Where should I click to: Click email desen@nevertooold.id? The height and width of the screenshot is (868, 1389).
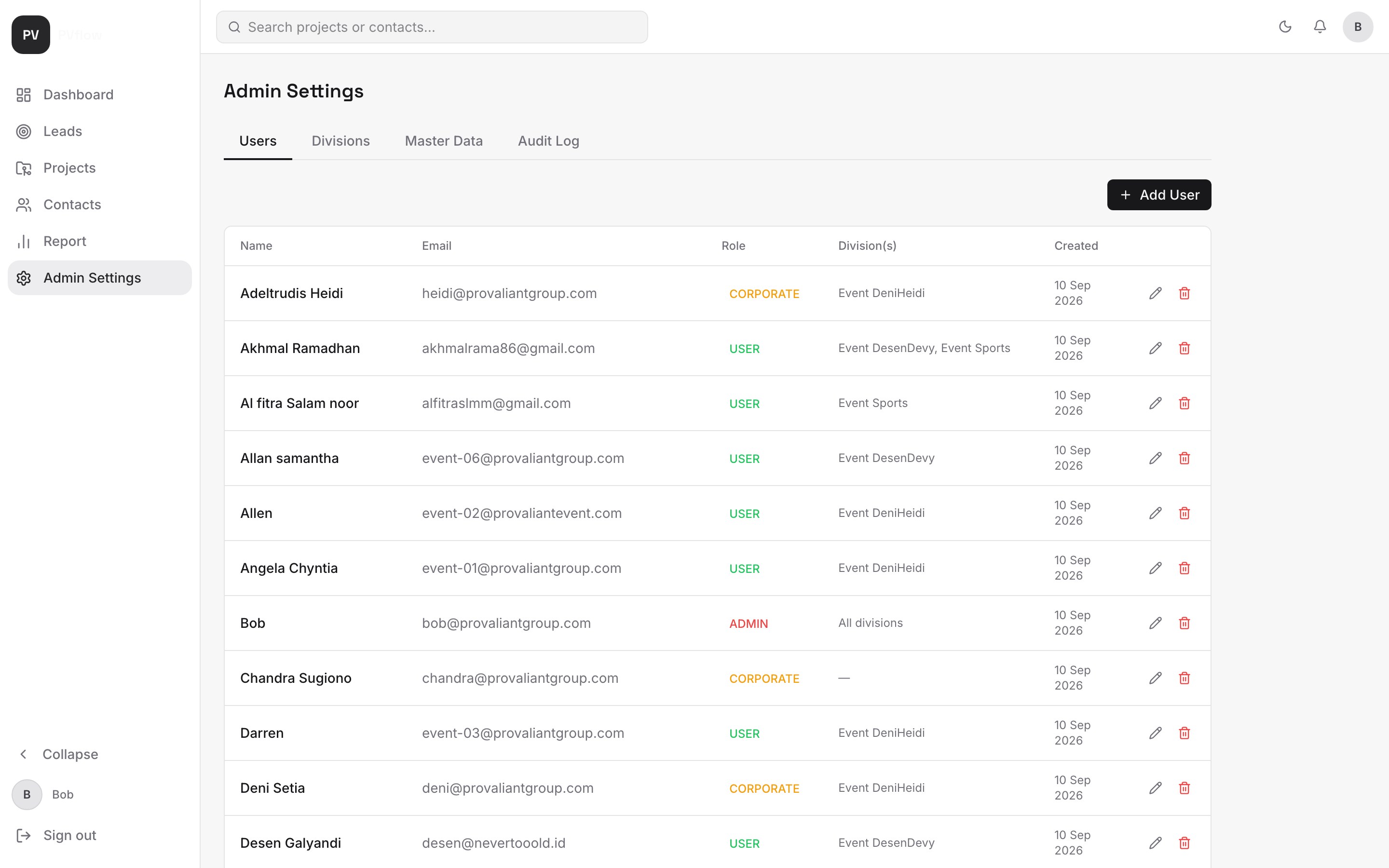click(x=493, y=843)
